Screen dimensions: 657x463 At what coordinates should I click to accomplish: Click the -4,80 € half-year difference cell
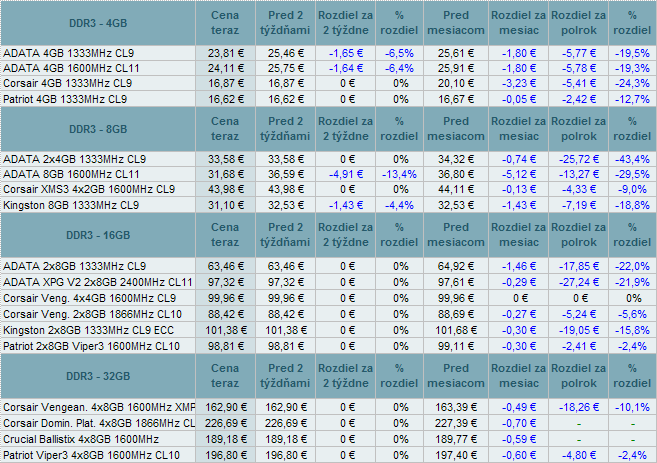[579, 455]
